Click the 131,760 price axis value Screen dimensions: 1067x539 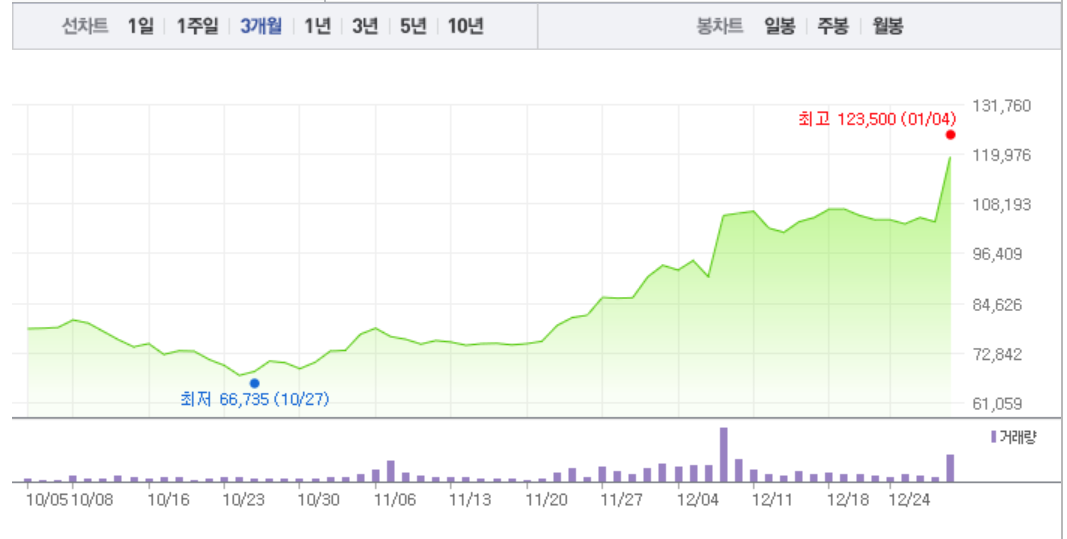(1002, 105)
